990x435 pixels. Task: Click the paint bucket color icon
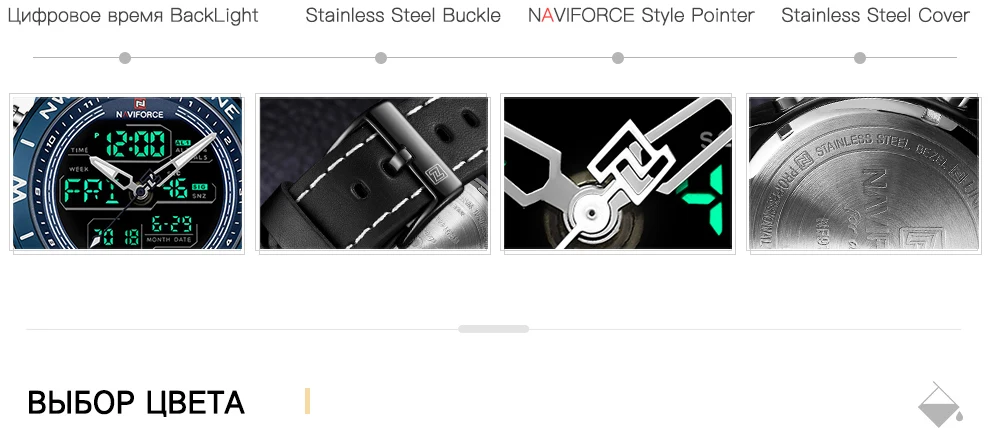(941, 405)
